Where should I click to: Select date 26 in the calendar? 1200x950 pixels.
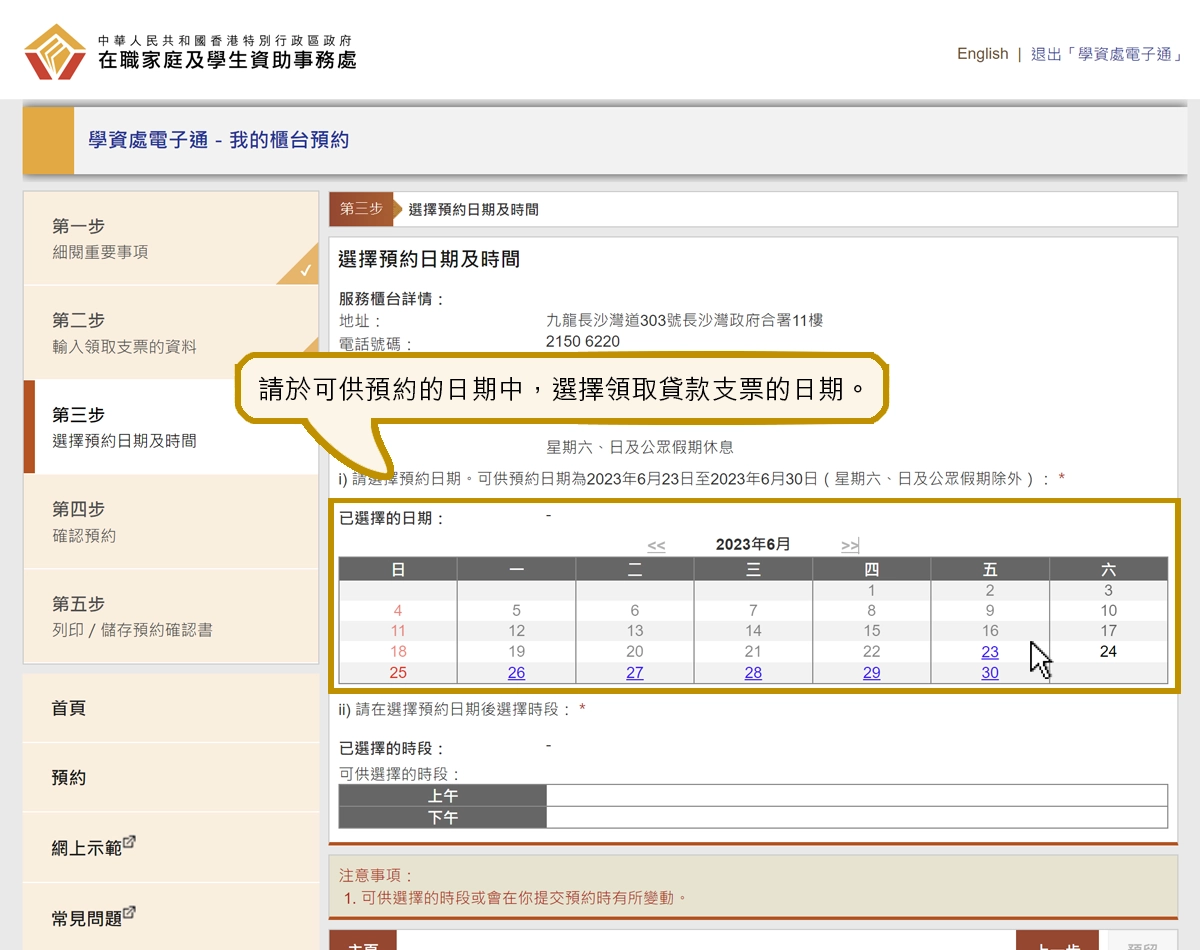516,672
